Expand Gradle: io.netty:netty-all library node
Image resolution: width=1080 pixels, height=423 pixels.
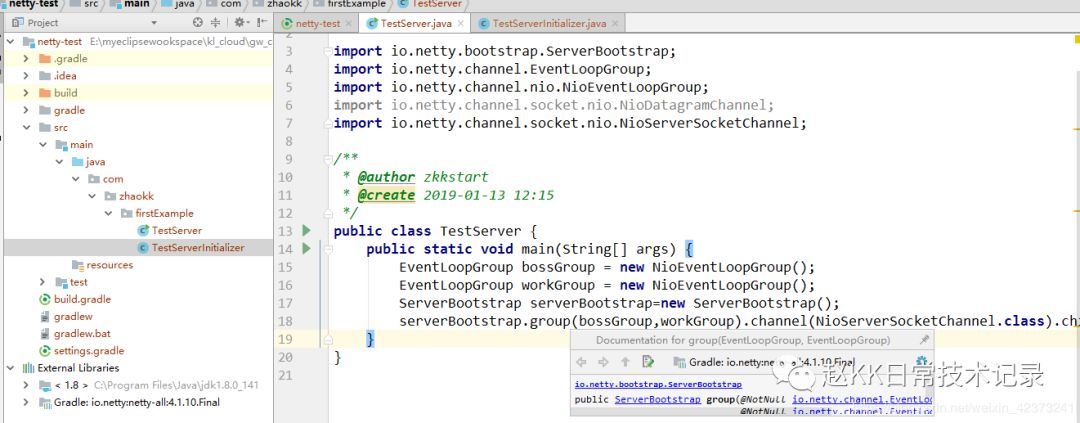tap(26, 402)
